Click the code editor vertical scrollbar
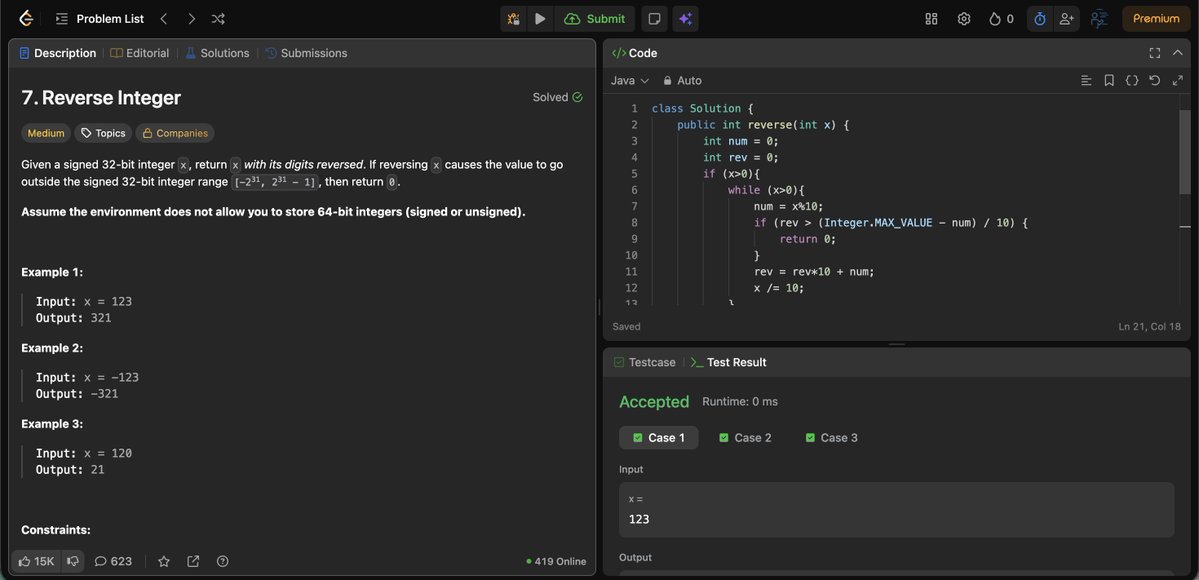Screen dimensions: 1199x580 coord(1184,152)
